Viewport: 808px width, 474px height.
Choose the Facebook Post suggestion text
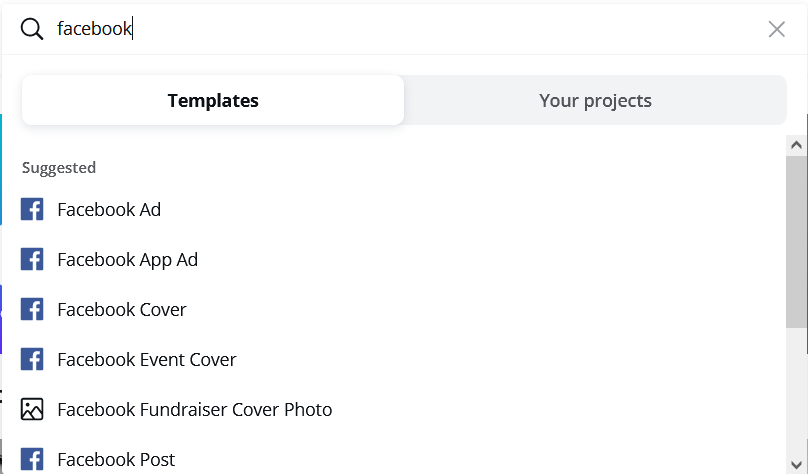[116, 459]
